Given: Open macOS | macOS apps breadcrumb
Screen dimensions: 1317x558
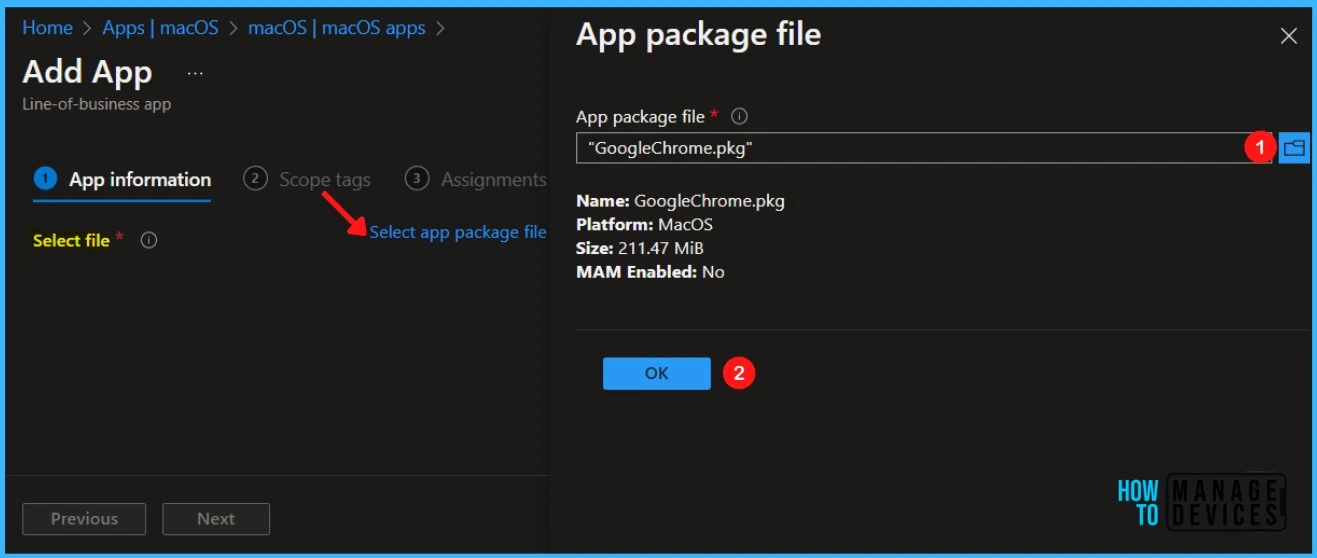Looking at the screenshot, I should click(337, 28).
